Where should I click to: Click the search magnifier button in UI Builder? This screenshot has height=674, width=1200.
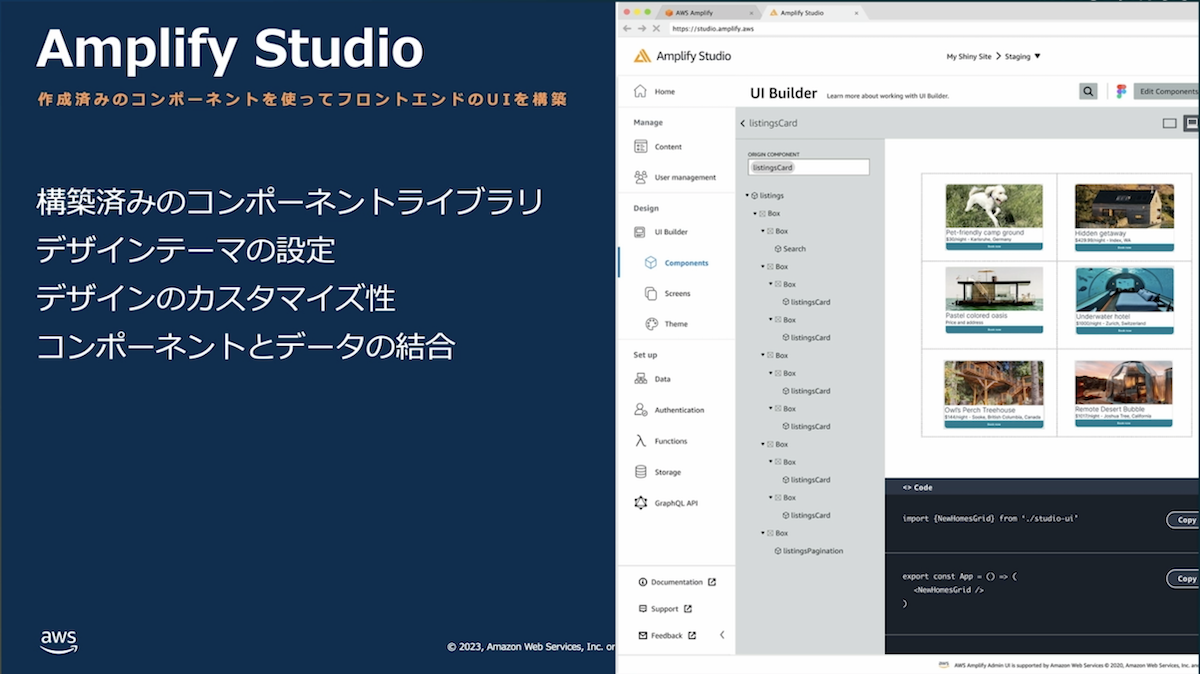(x=1088, y=91)
